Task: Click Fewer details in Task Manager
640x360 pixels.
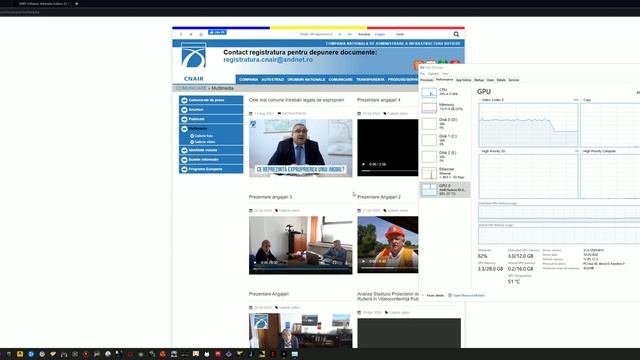Action: click(x=433, y=296)
